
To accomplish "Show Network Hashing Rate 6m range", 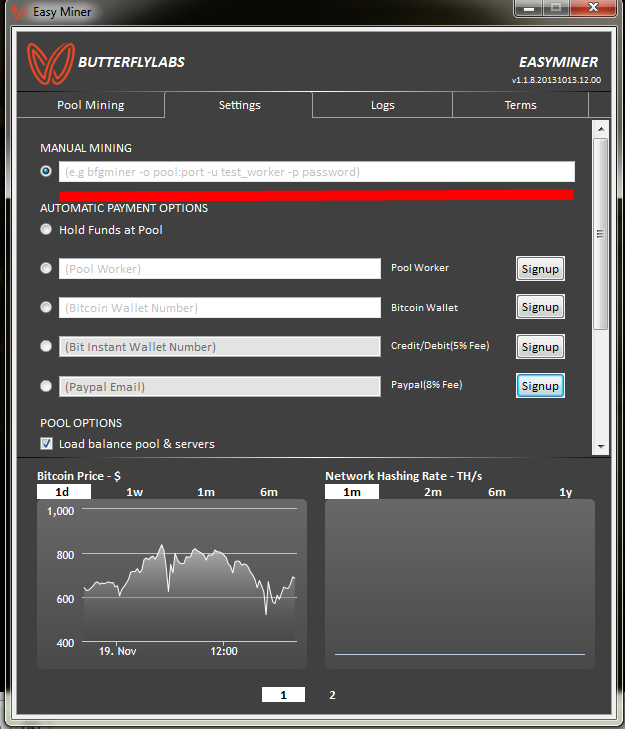I will 497,492.
